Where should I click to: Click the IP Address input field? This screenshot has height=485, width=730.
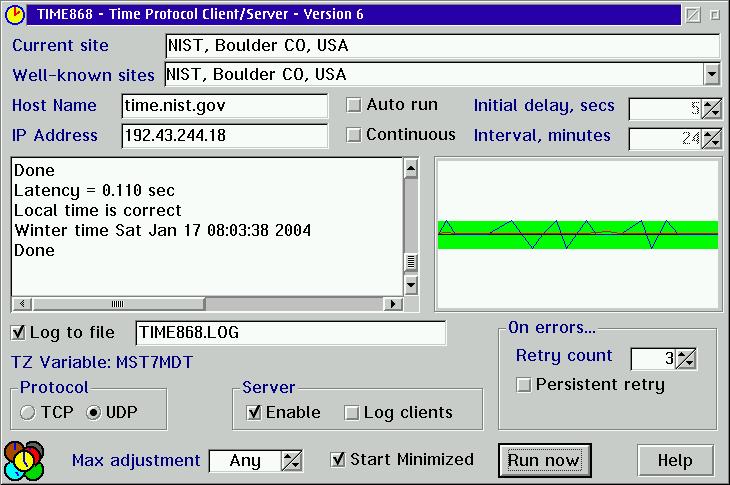point(224,135)
